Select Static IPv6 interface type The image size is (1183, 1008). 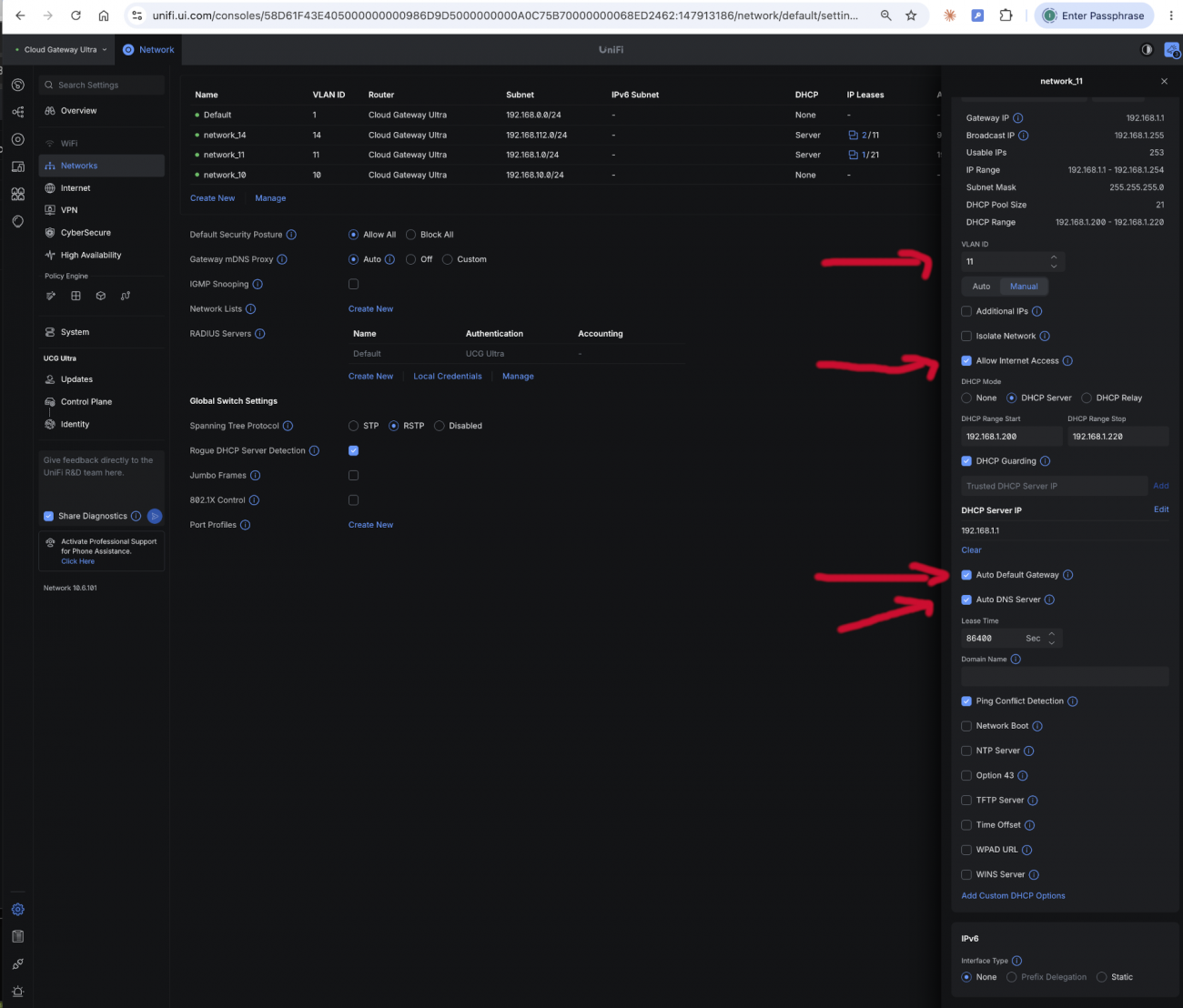coord(1101,977)
